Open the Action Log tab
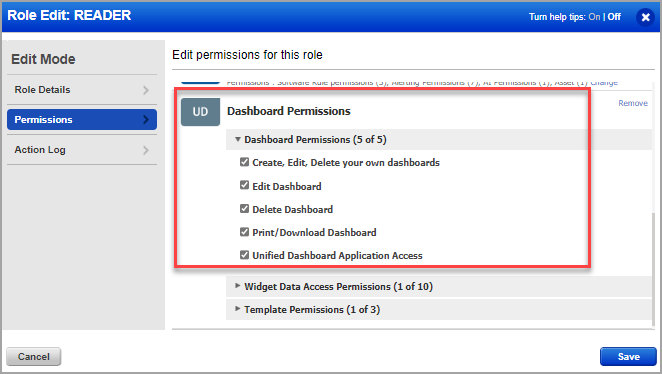 point(82,150)
